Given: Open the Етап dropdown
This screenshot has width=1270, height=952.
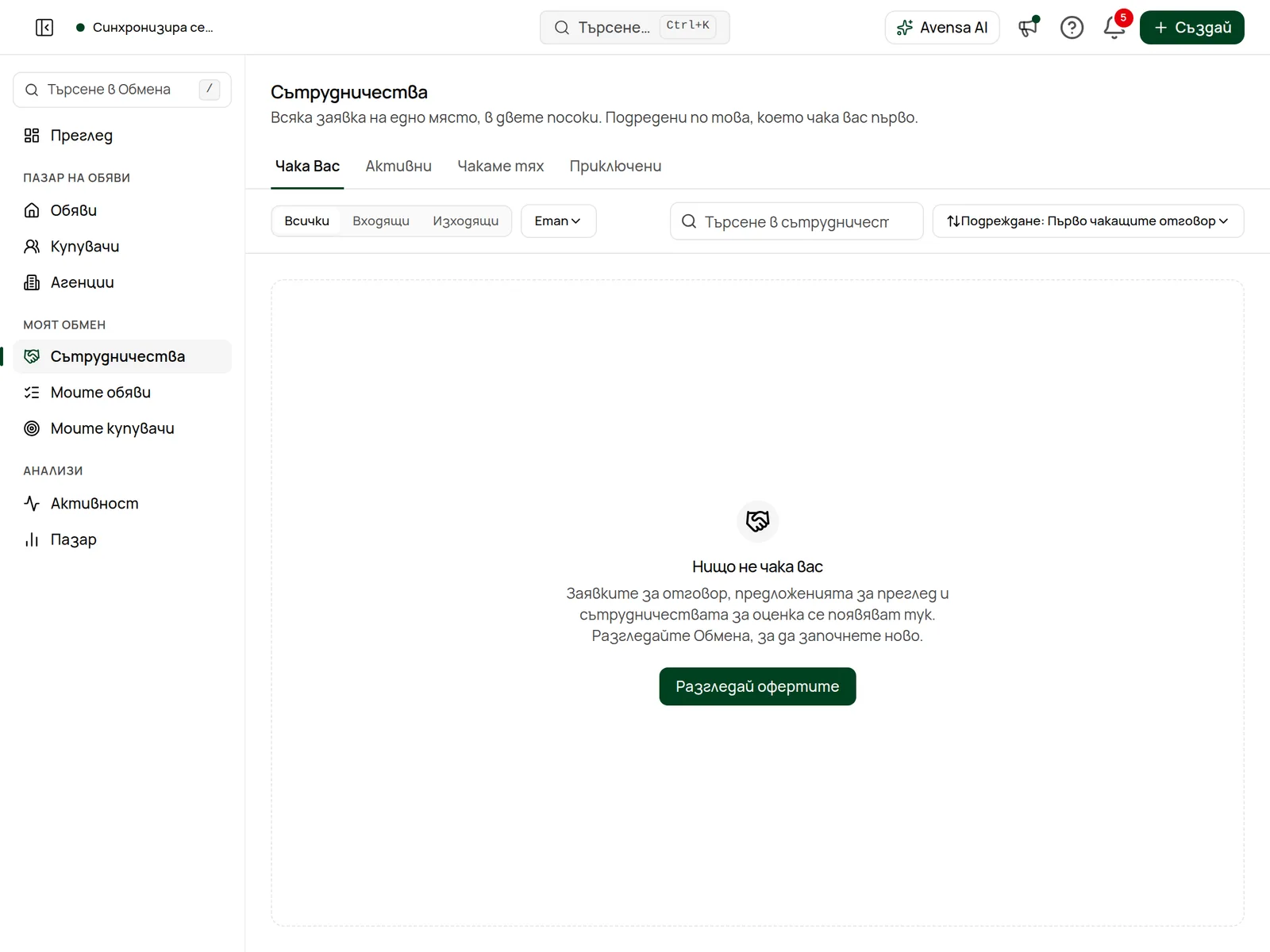Looking at the screenshot, I should pos(558,221).
